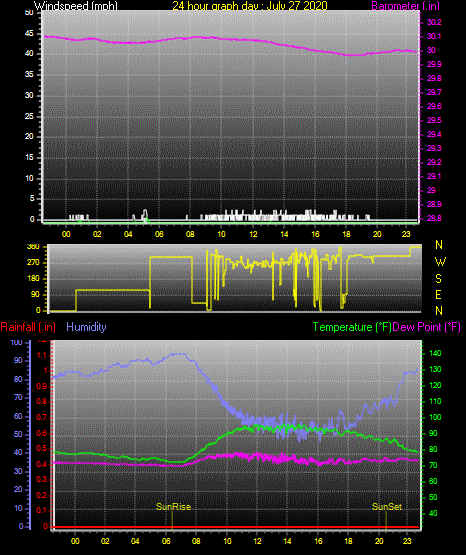Click the 30 value on blue humidity scale
Viewport: 466px width, 555px height.
(18, 471)
